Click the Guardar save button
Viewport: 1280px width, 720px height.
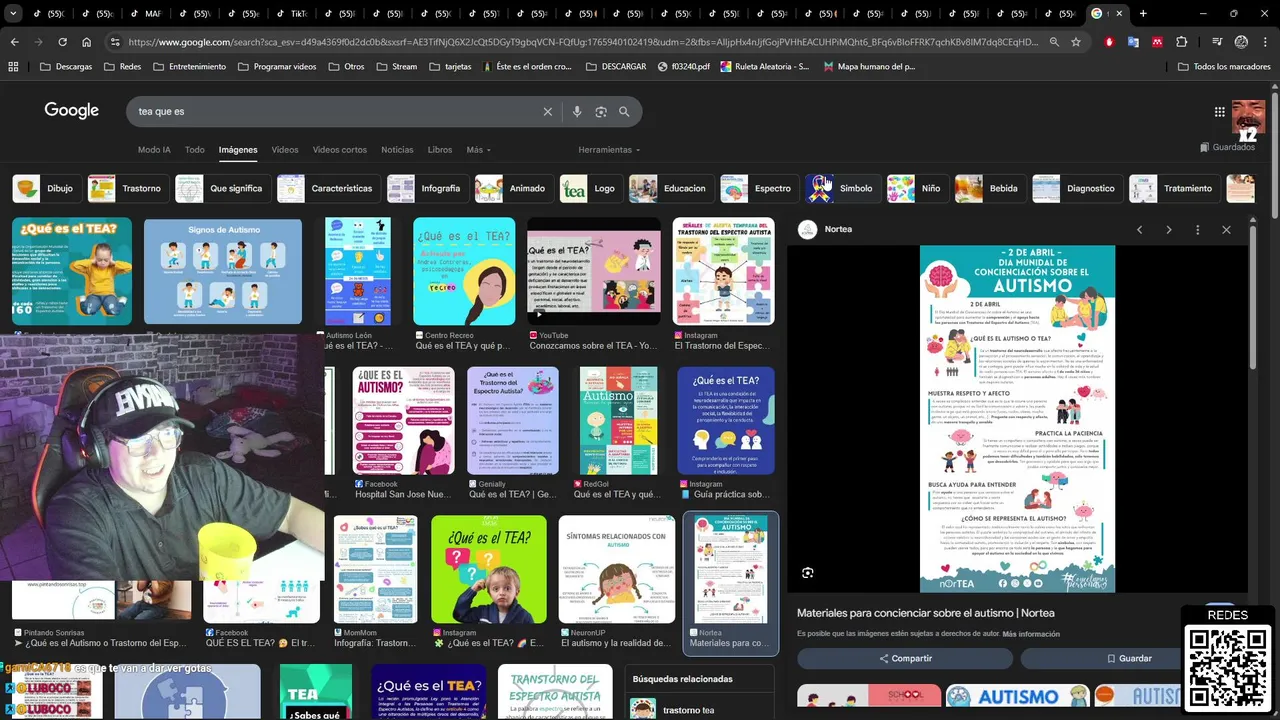pos(1129,658)
